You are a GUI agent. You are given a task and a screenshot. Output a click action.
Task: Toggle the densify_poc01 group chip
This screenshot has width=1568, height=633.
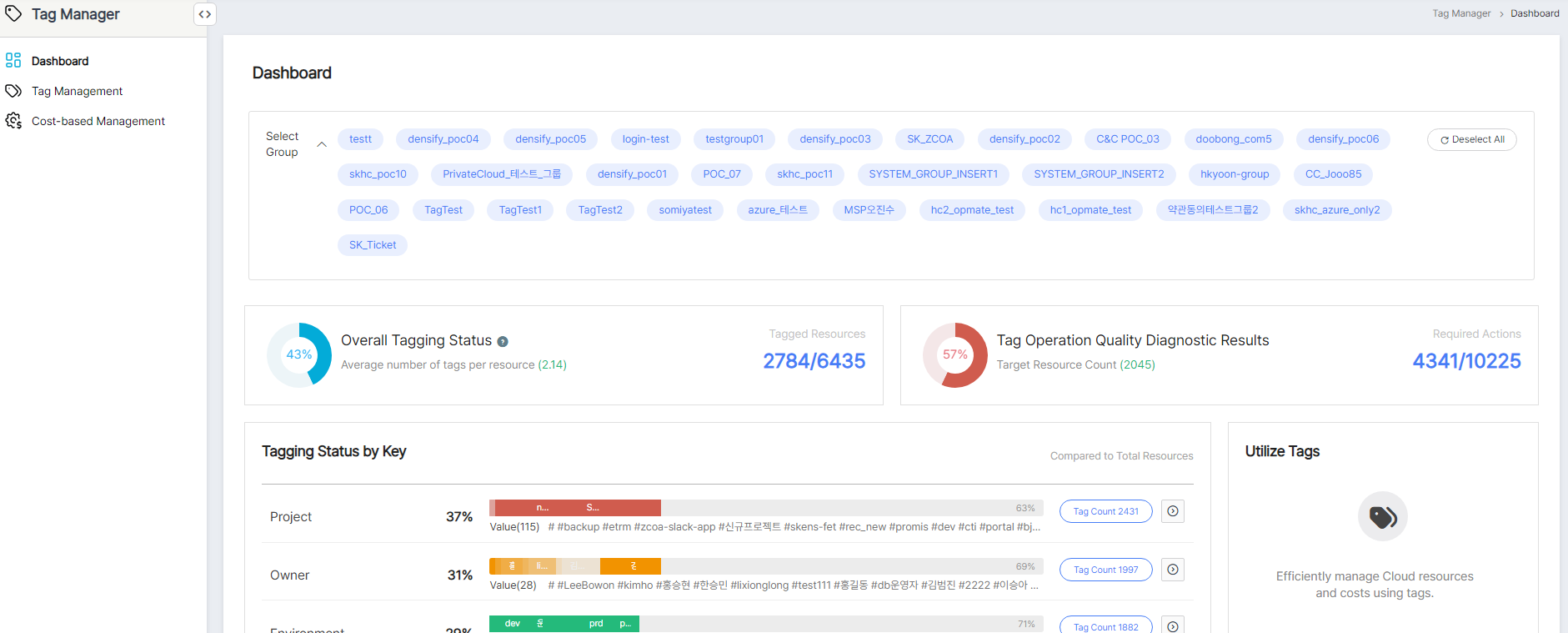tap(632, 174)
